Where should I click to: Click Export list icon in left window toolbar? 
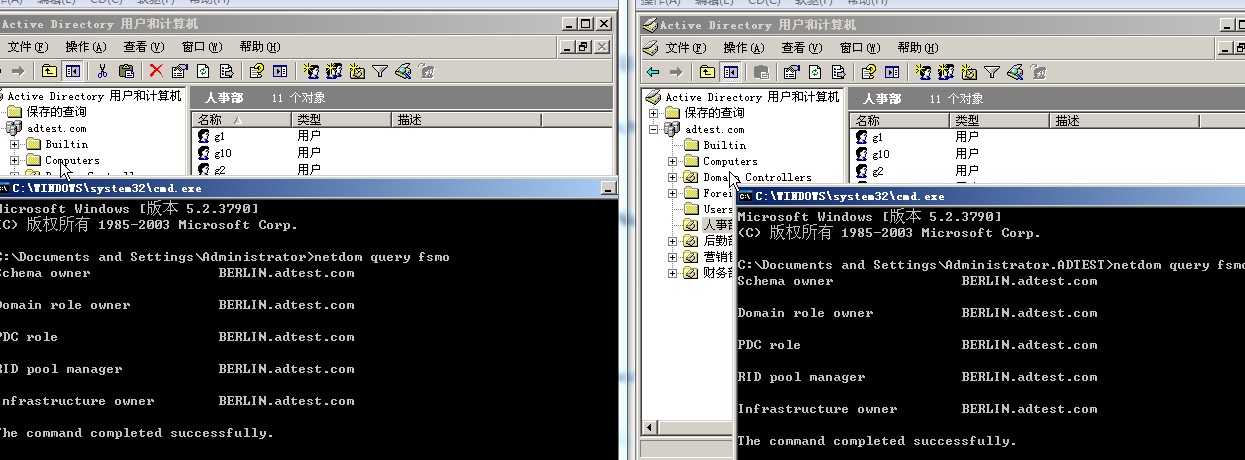[226, 71]
